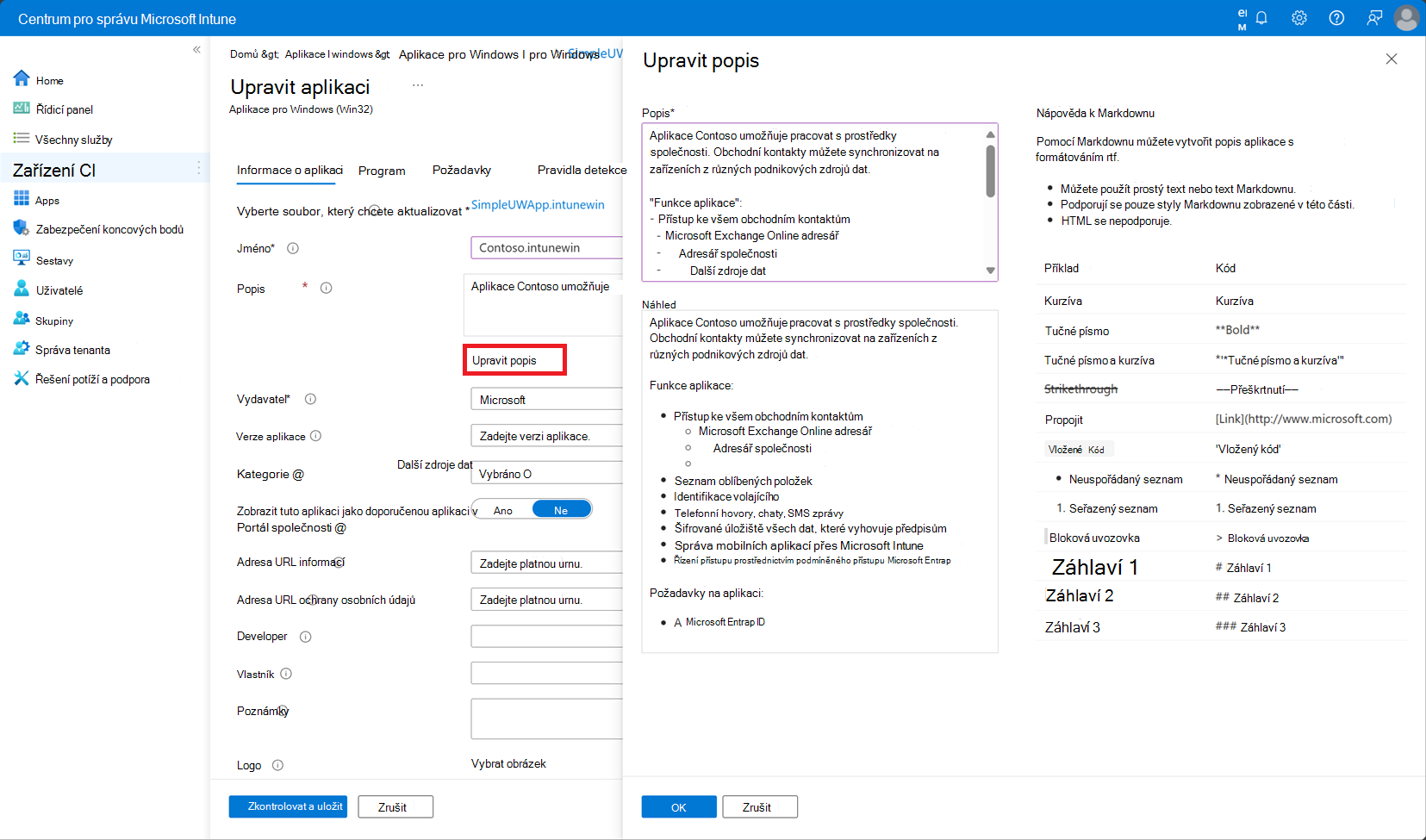
Task: Click Verze aplikace input field
Action: pyautogui.click(x=546, y=435)
